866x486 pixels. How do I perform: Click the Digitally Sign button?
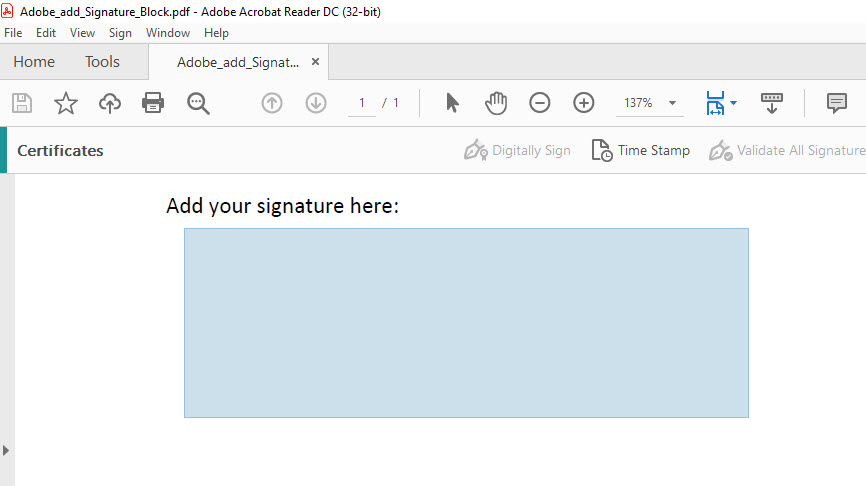pos(518,150)
